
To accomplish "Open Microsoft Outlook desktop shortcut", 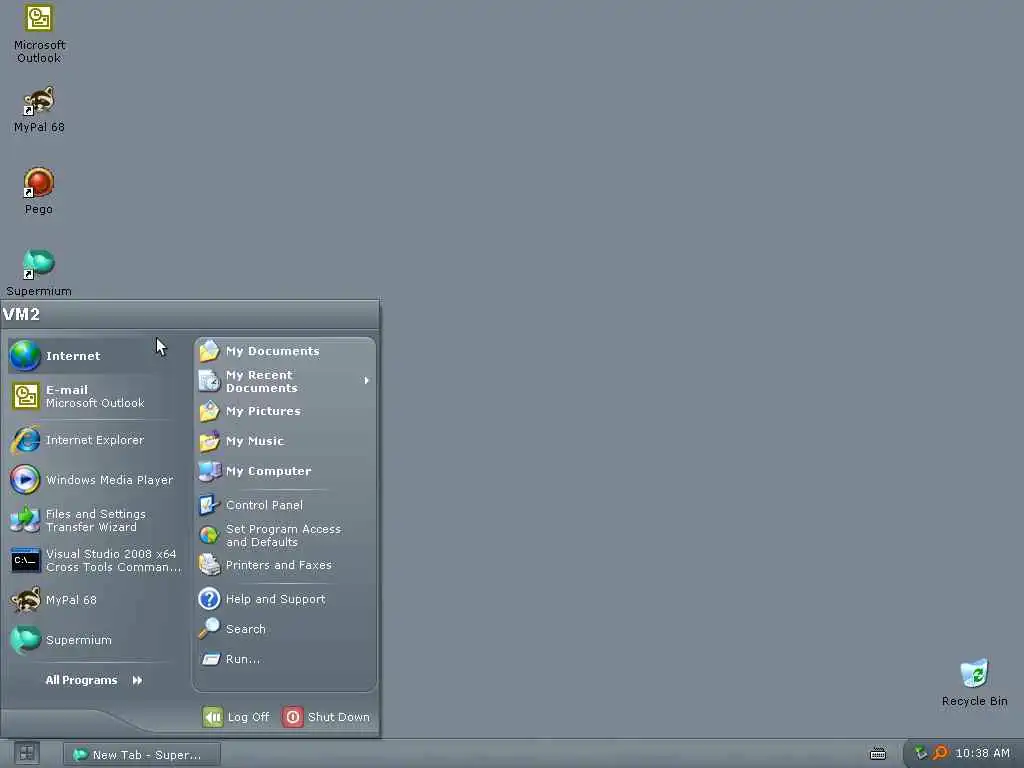I will (x=39, y=34).
